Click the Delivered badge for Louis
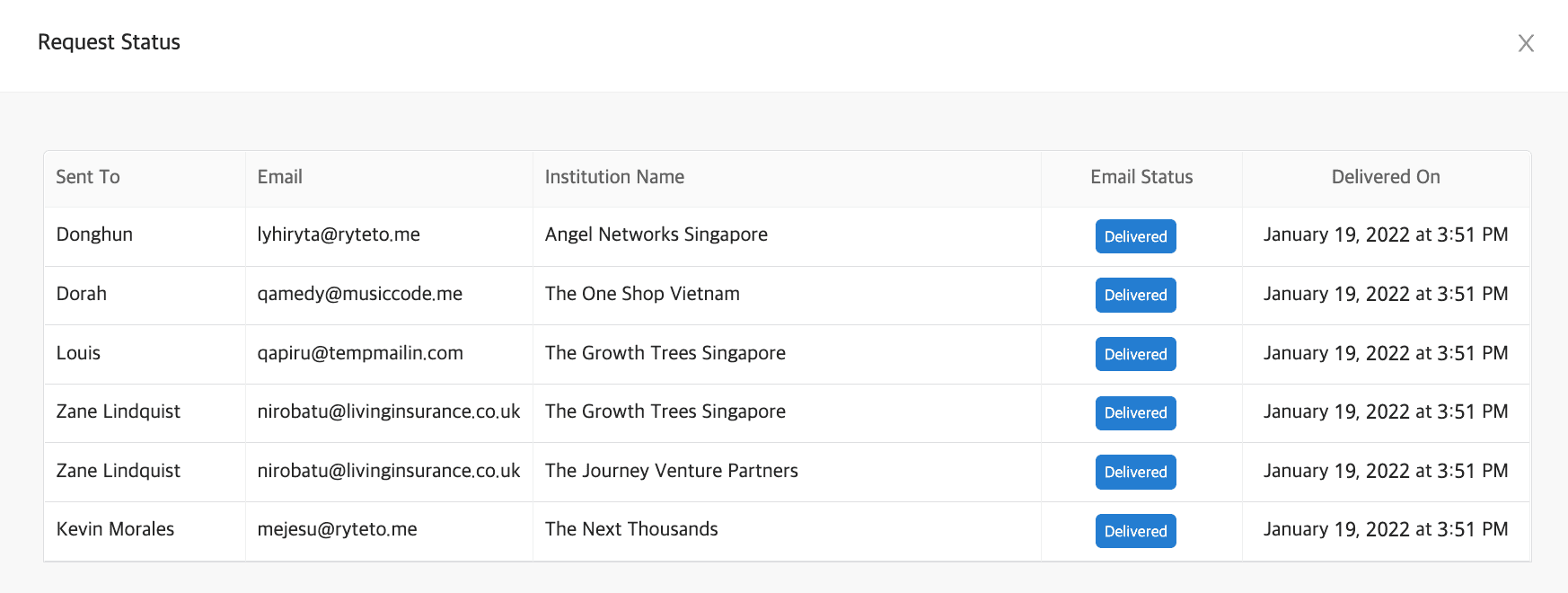 click(x=1135, y=354)
